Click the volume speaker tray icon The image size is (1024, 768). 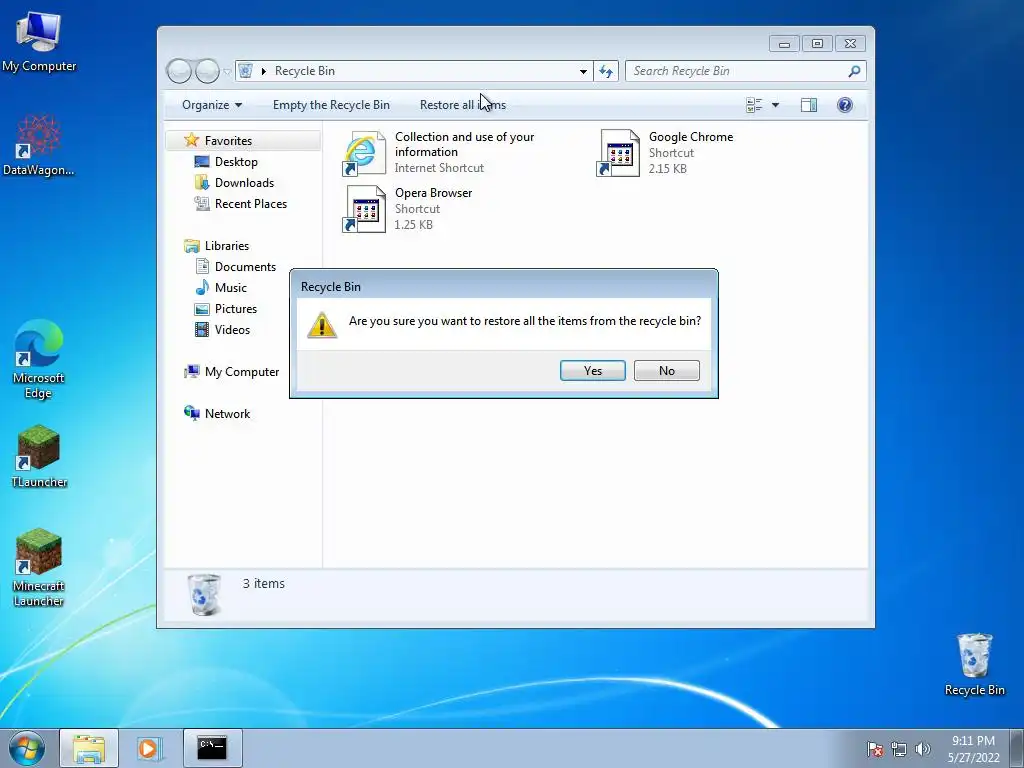coord(922,749)
